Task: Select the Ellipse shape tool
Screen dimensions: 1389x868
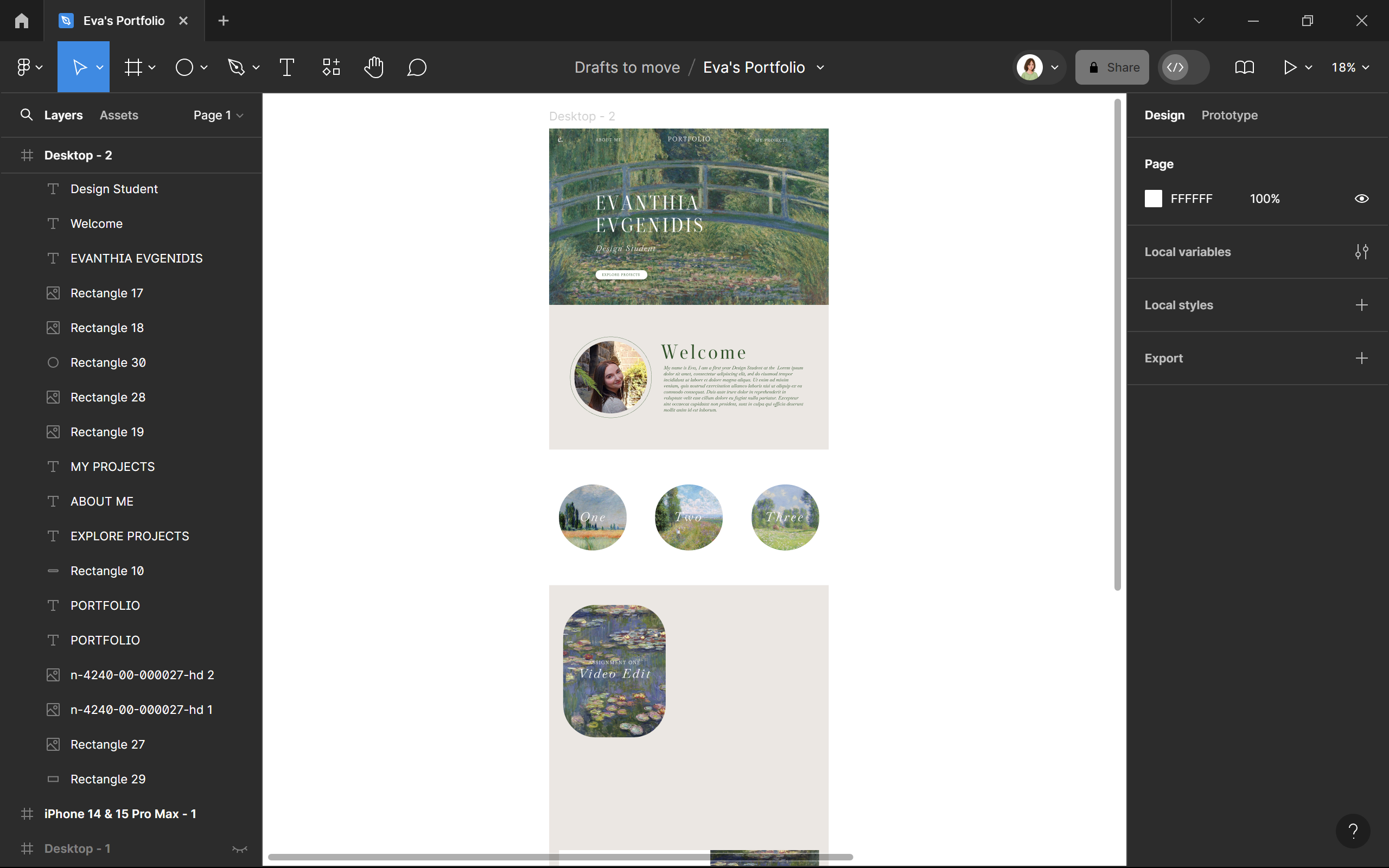Action: tap(184, 67)
